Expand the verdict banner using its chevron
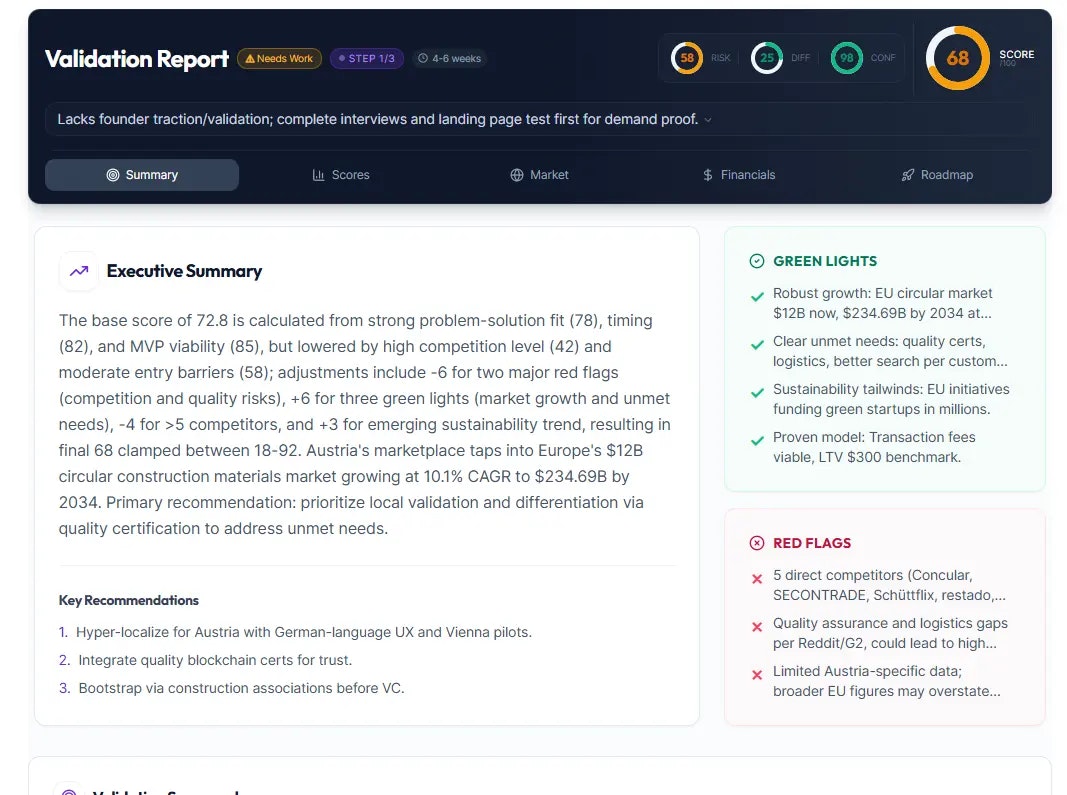Screen dimensions: 1067x795 (709, 119)
